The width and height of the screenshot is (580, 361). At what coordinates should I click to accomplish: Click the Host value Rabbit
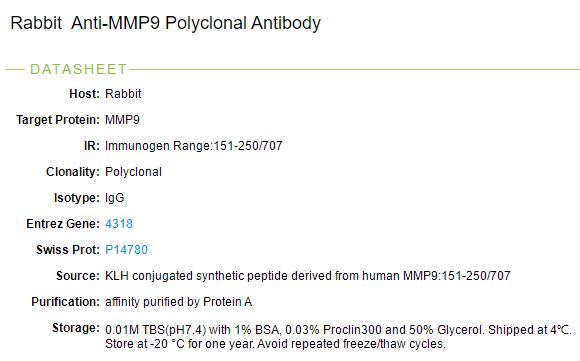click(x=123, y=94)
